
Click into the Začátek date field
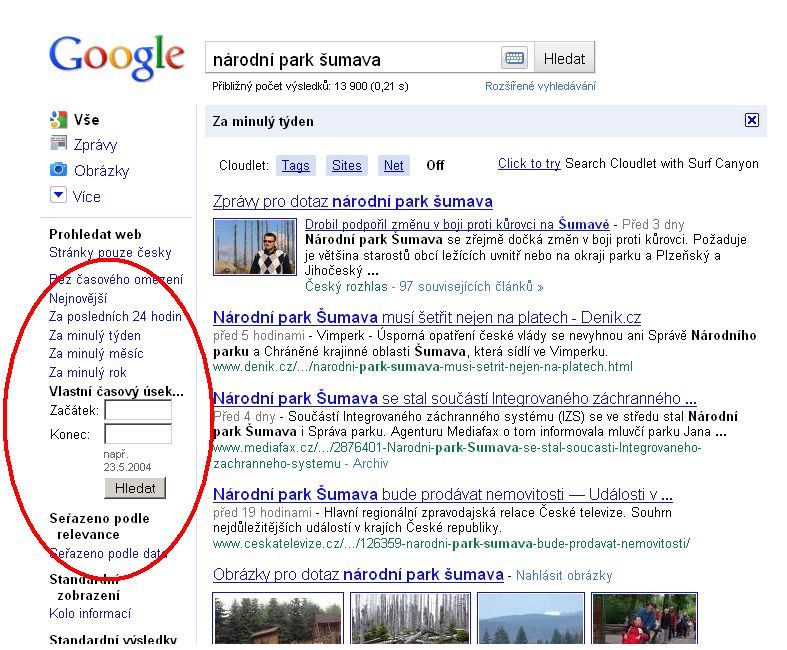138,410
